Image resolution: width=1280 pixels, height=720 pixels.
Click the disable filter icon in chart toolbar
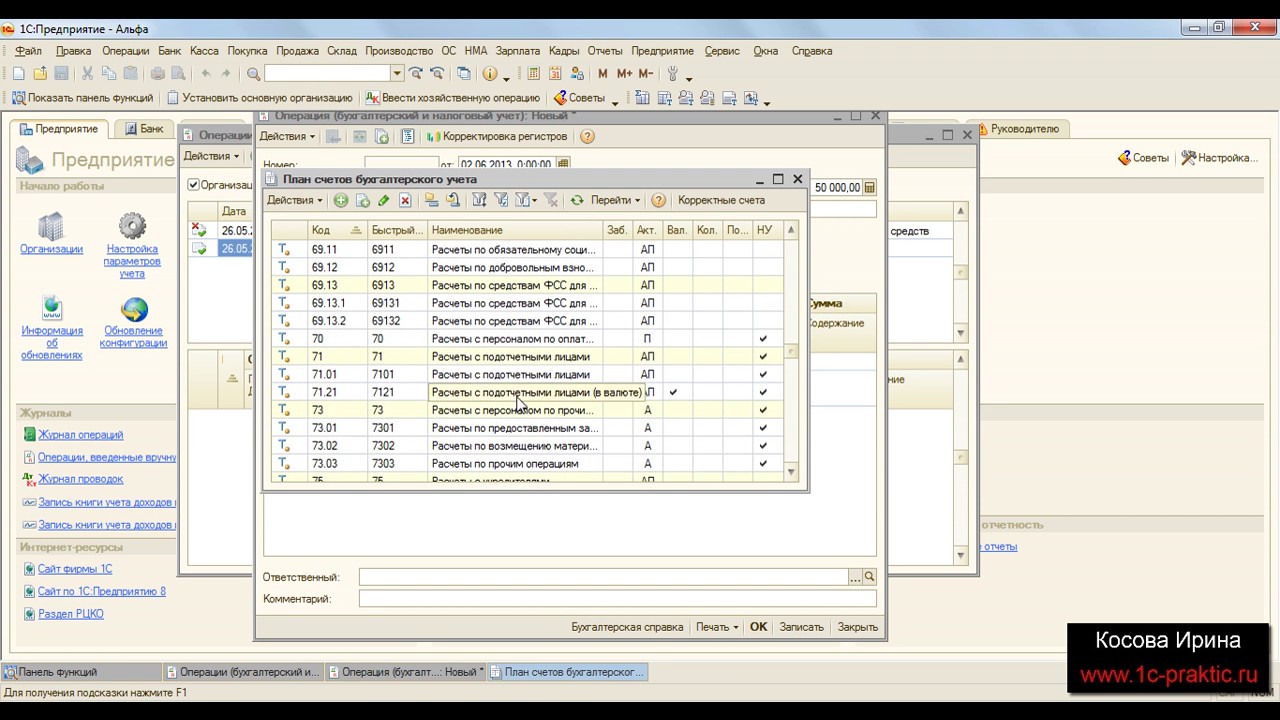pyautogui.click(x=550, y=201)
